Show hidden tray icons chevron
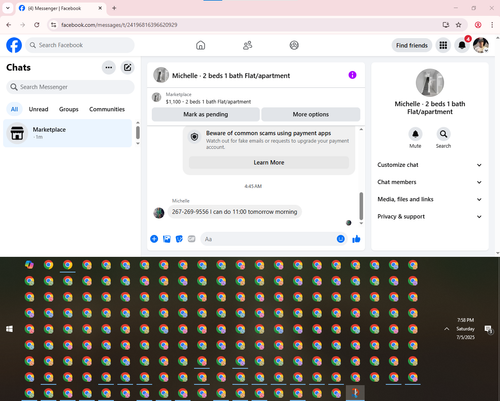 [447, 329]
